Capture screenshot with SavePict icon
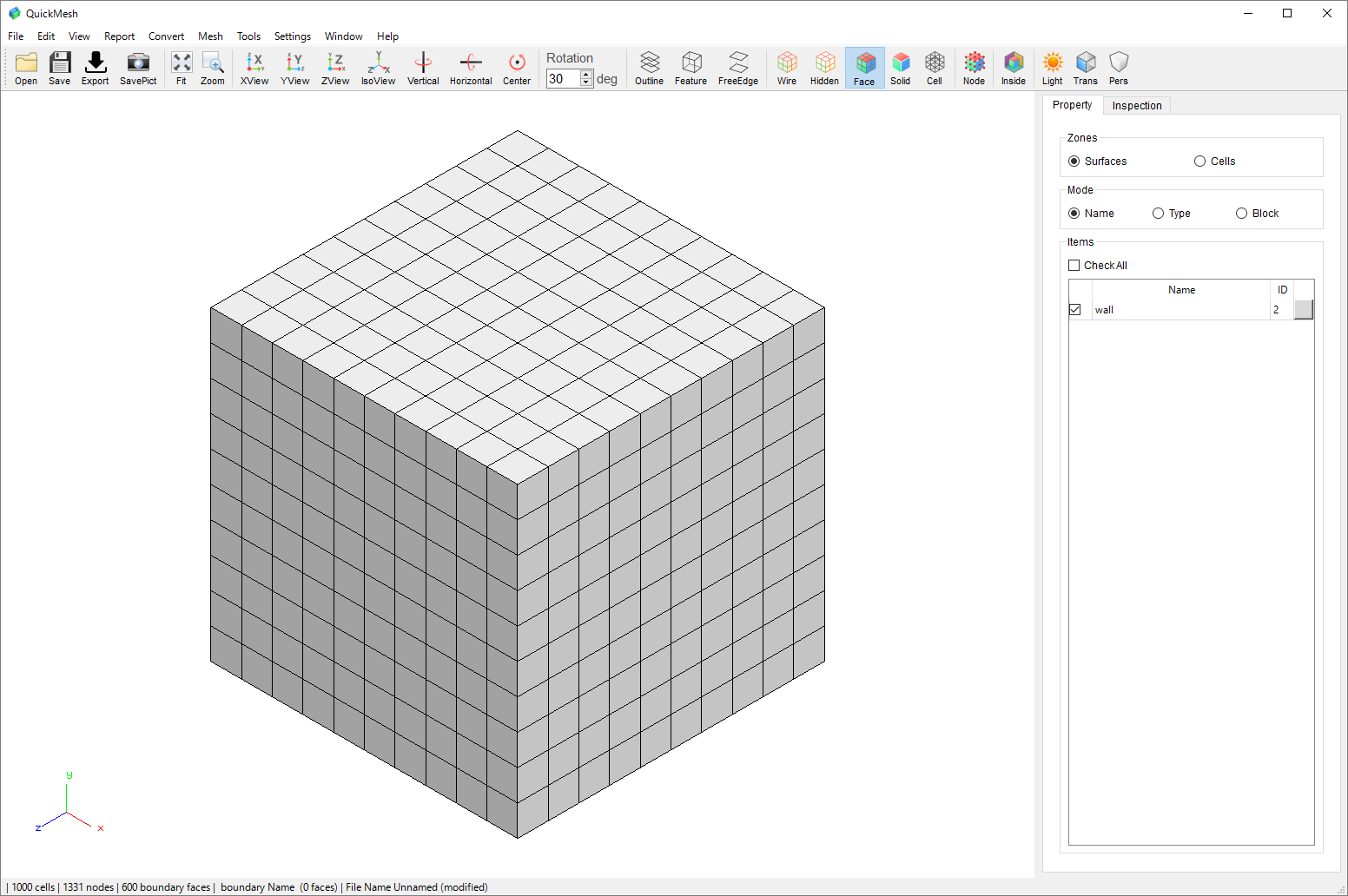Image resolution: width=1348 pixels, height=896 pixels. pos(138,68)
